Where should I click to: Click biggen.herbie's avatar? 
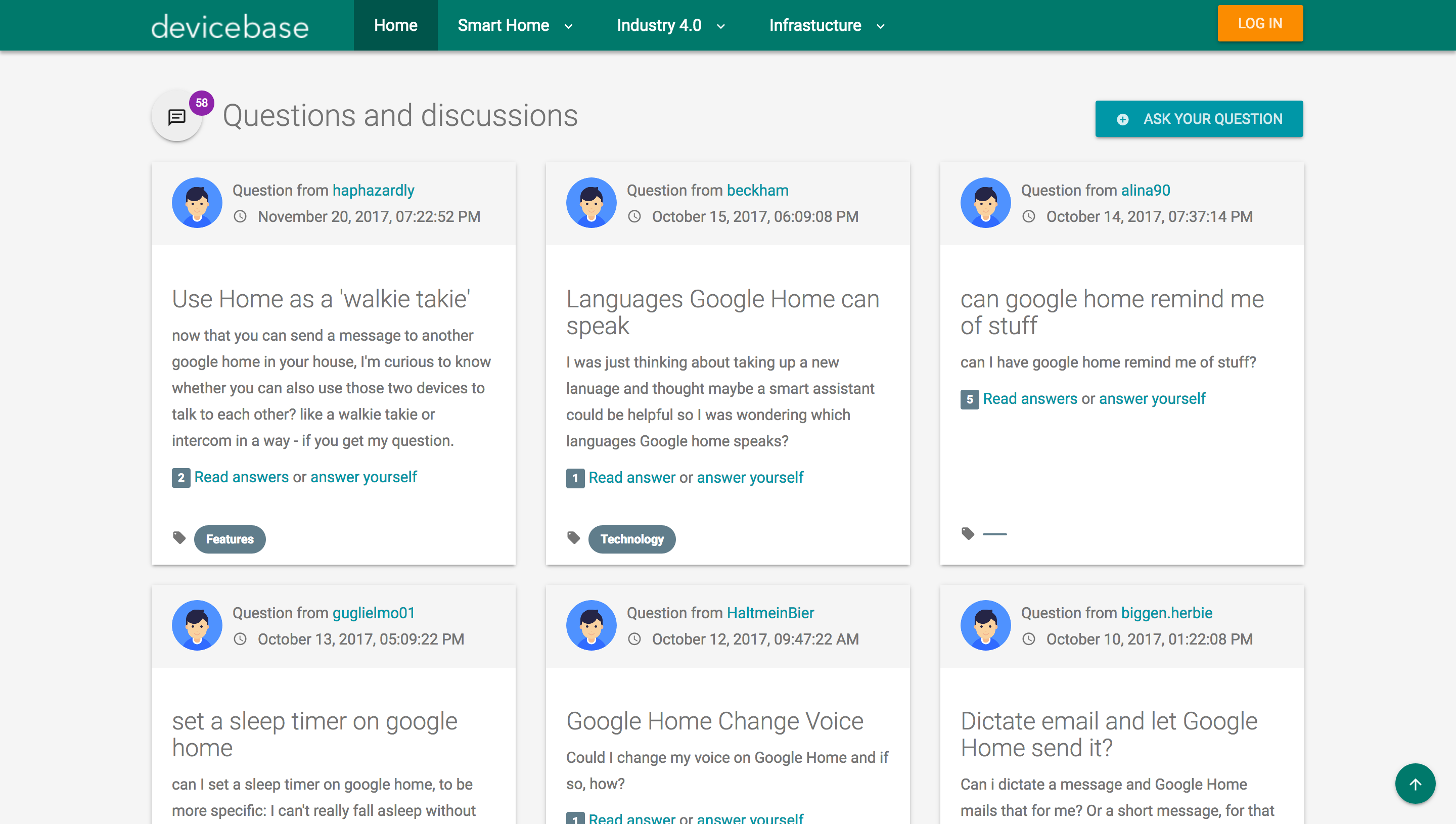tap(986, 625)
